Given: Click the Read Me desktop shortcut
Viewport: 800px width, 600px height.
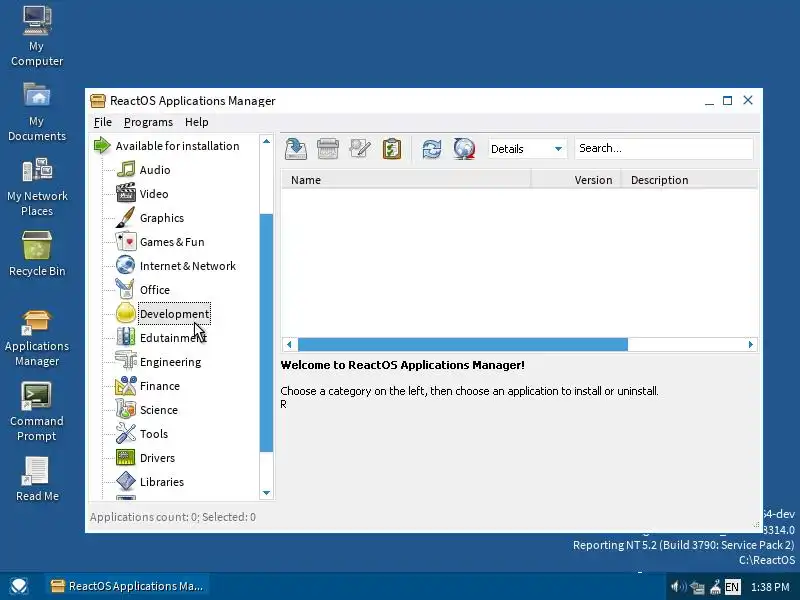Looking at the screenshot, I should 37,479.
